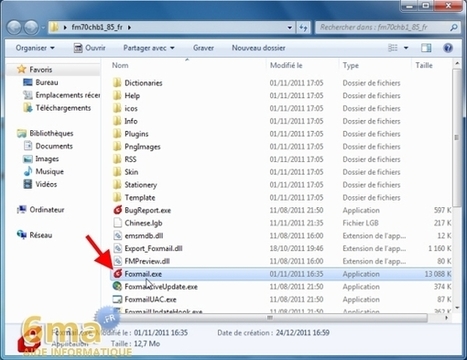Open Téléchargements in the sidebar
Viewport: 467px width, 360px height.
57,108
